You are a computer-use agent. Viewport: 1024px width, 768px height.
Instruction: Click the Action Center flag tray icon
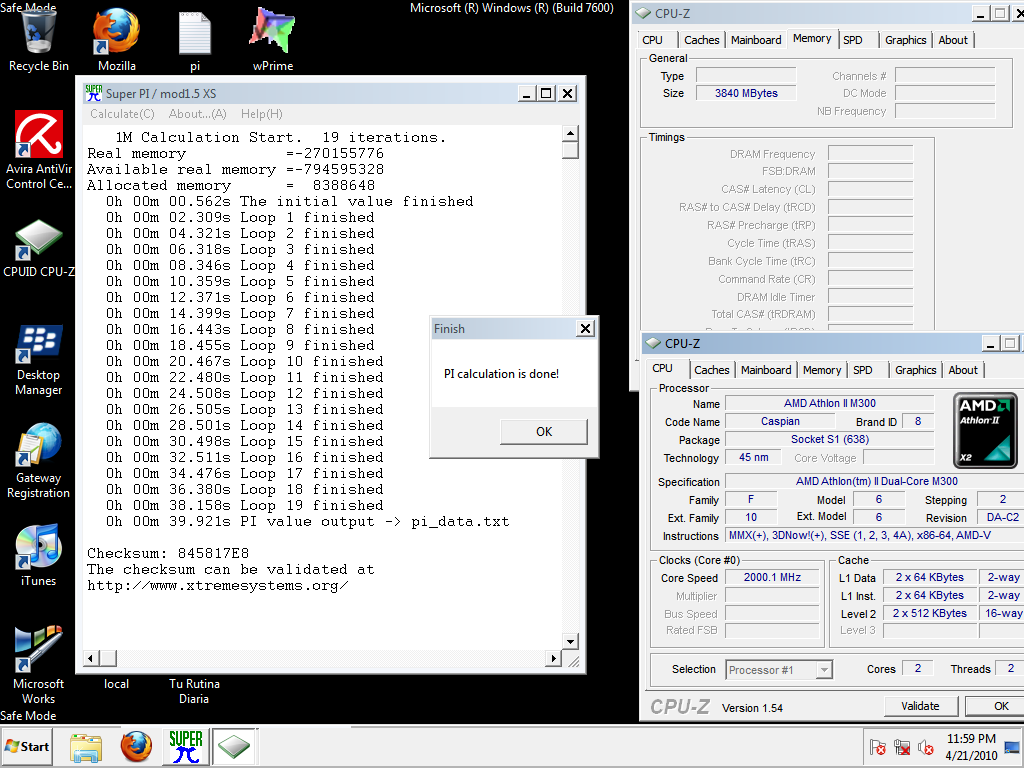877,746
